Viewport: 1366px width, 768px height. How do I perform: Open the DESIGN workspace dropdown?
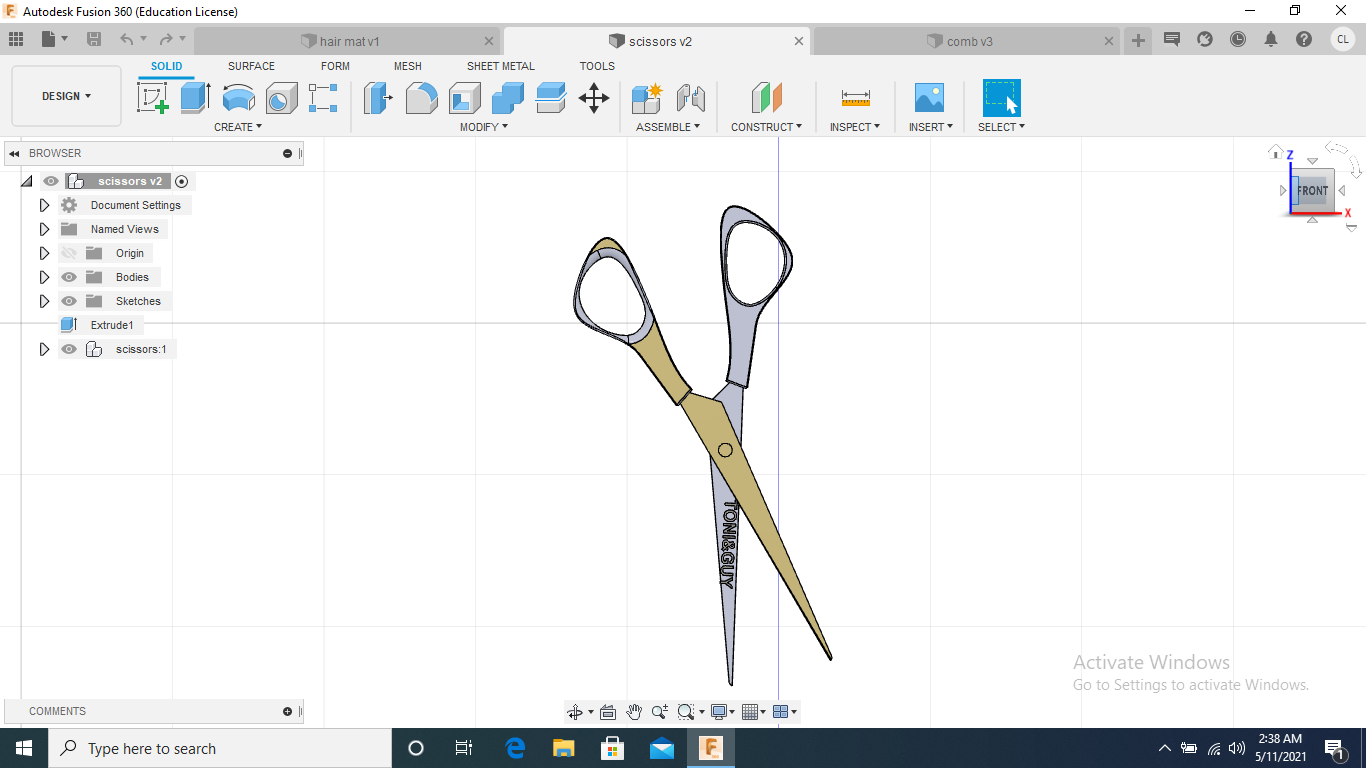pyautogui.click(x=66, y=96)
